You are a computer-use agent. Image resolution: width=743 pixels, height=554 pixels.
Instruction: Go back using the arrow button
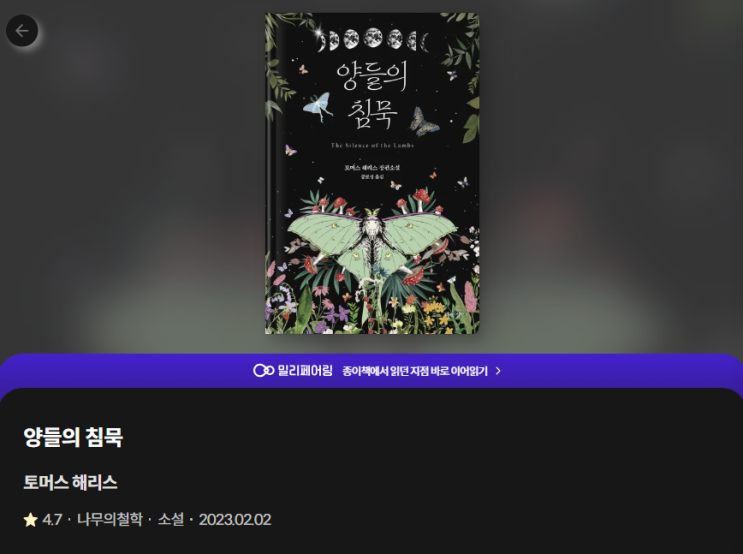pos(22,31)
